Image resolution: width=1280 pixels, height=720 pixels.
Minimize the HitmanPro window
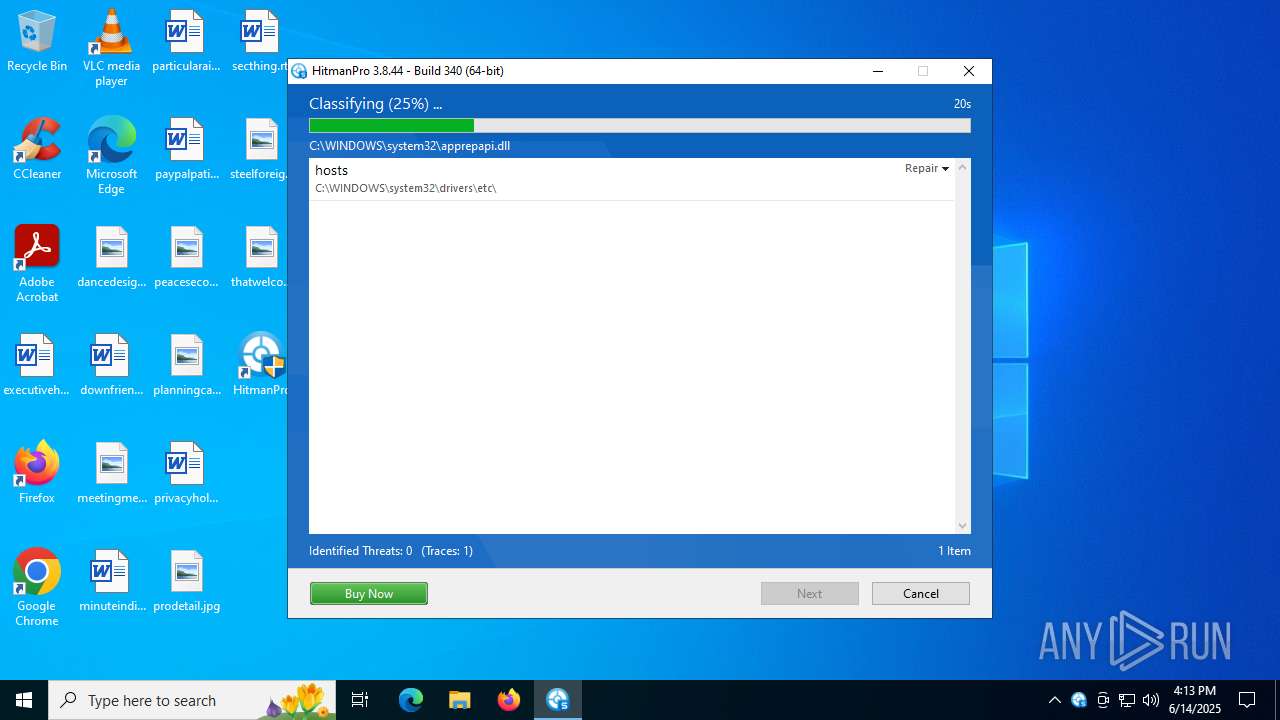(x=877, y=71)
